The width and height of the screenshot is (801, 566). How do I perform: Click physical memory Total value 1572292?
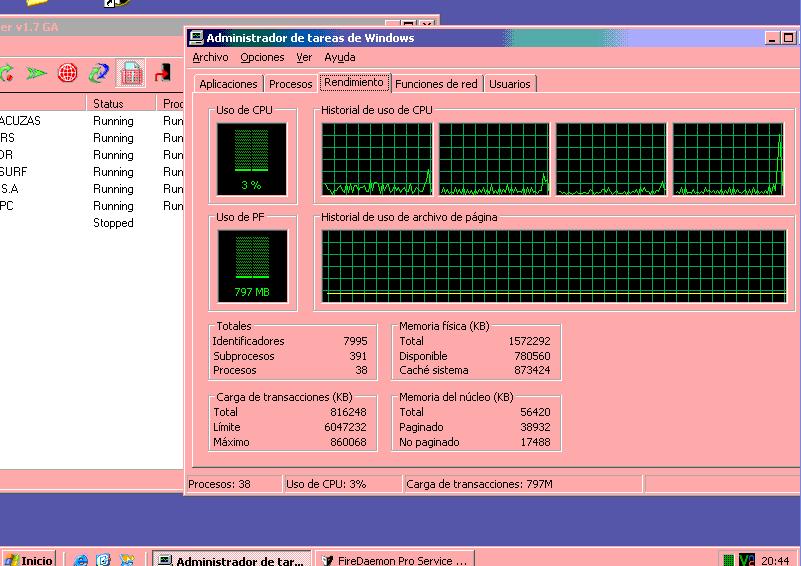tap(529, 341)
